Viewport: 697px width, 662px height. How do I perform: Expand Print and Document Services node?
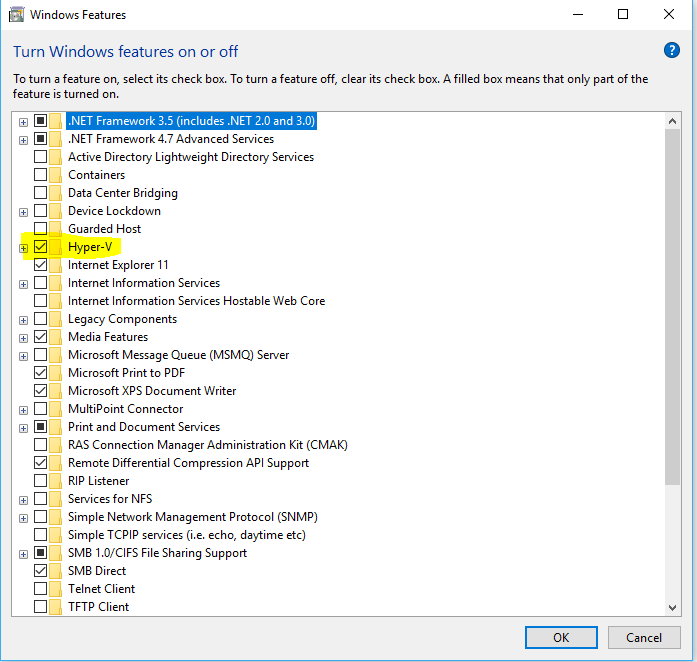pyautogui.click(x=24, y=429)
